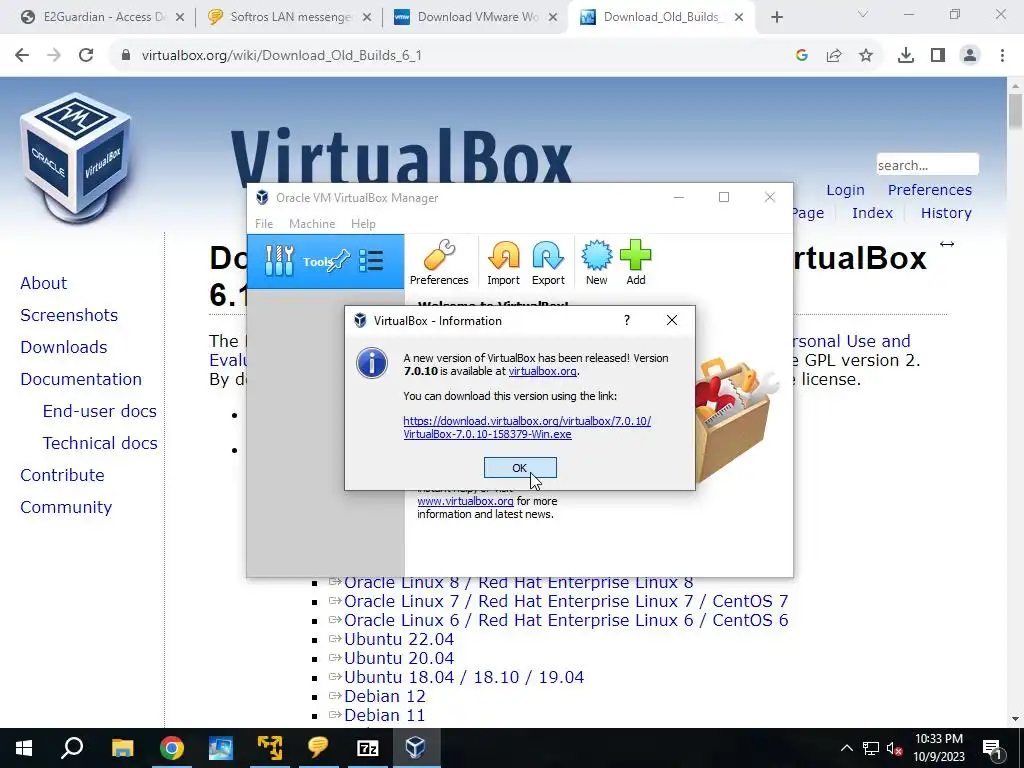Select the Tools item in VirtualBox Manager
Viewport: 1024px width, 768px height.
[325, 261]
